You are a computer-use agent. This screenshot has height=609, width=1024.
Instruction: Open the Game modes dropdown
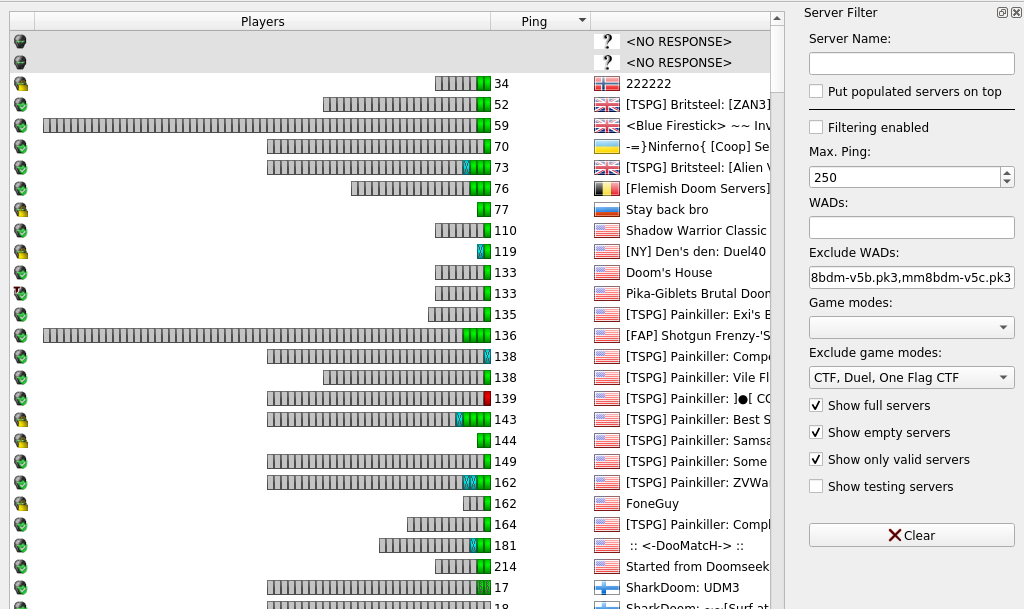tap(911, 327)
